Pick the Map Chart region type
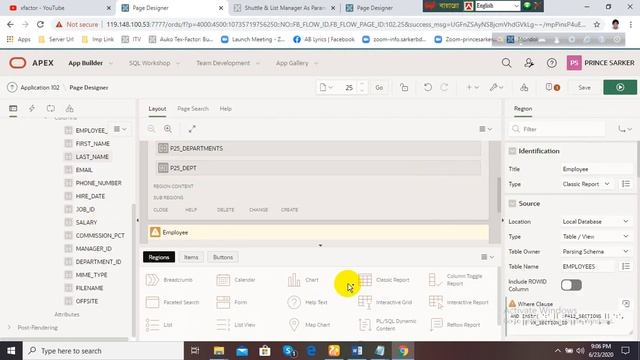 (309, 325)
